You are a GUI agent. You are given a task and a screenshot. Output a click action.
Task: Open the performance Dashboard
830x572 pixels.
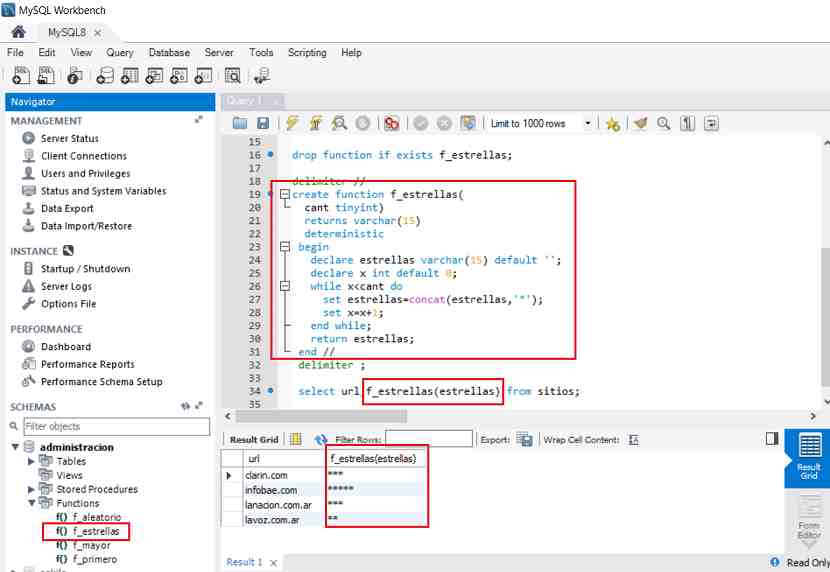[66, 347]
